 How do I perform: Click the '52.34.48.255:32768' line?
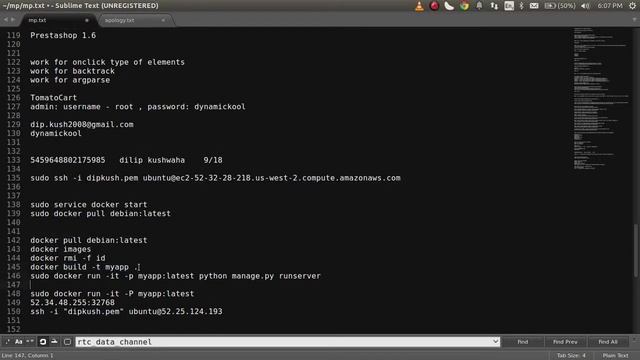(x=72, y=302)
